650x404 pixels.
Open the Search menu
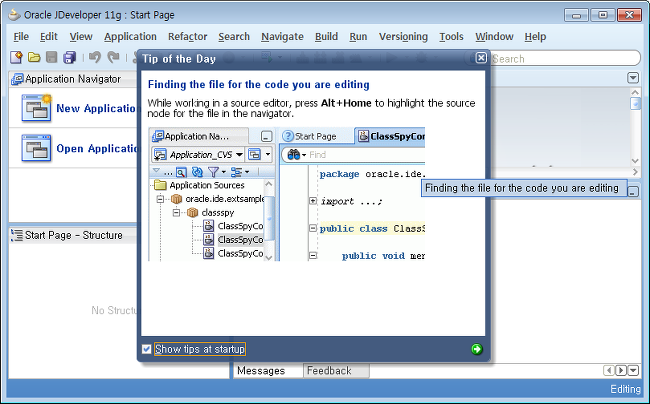tap(234, 36)
